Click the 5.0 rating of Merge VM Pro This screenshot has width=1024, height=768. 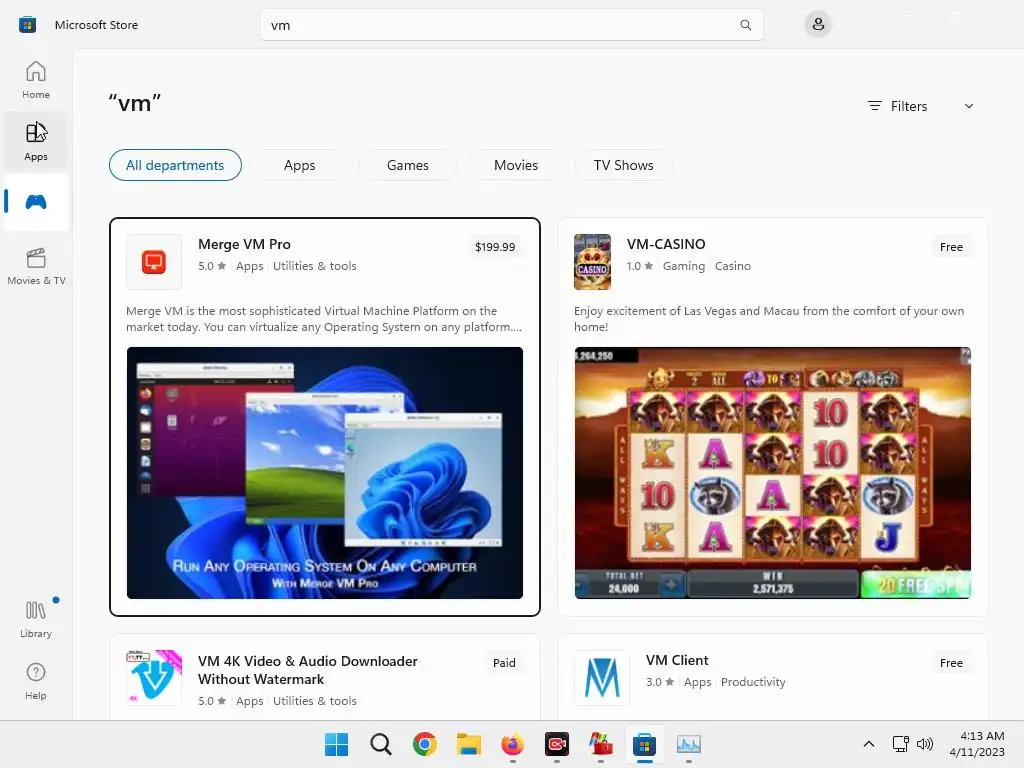212,266
